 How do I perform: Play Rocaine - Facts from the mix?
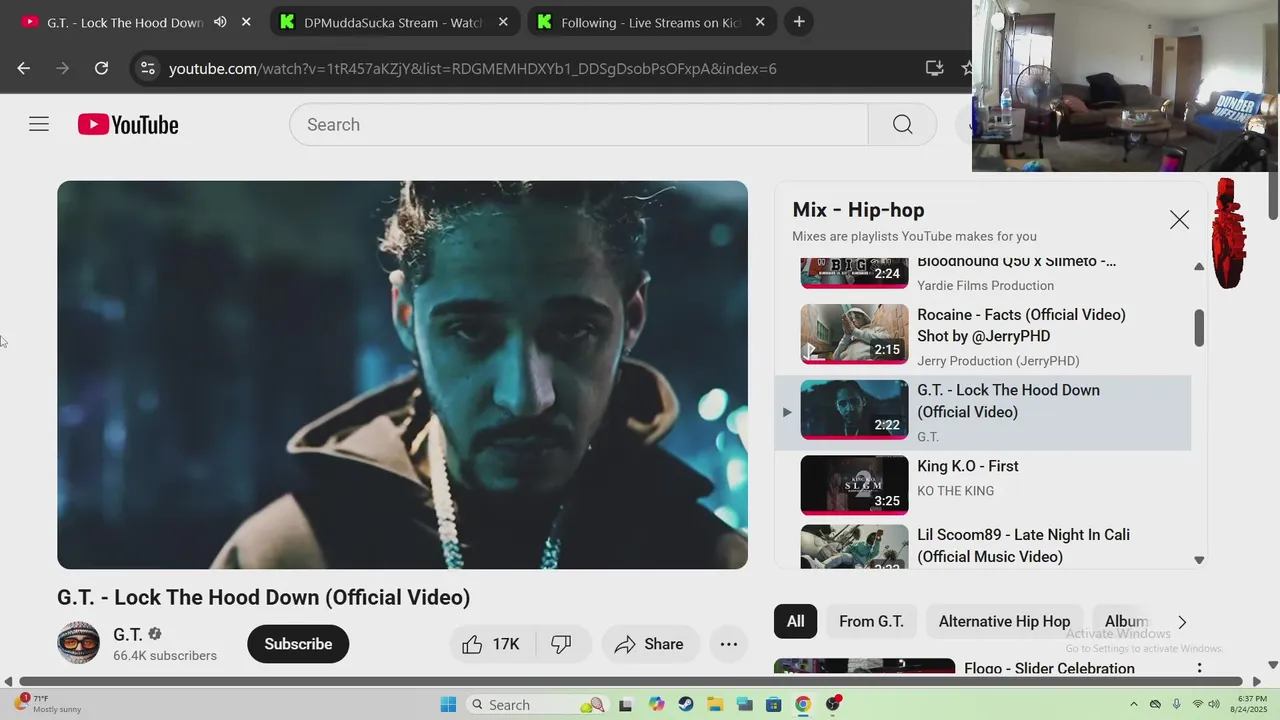983,337
